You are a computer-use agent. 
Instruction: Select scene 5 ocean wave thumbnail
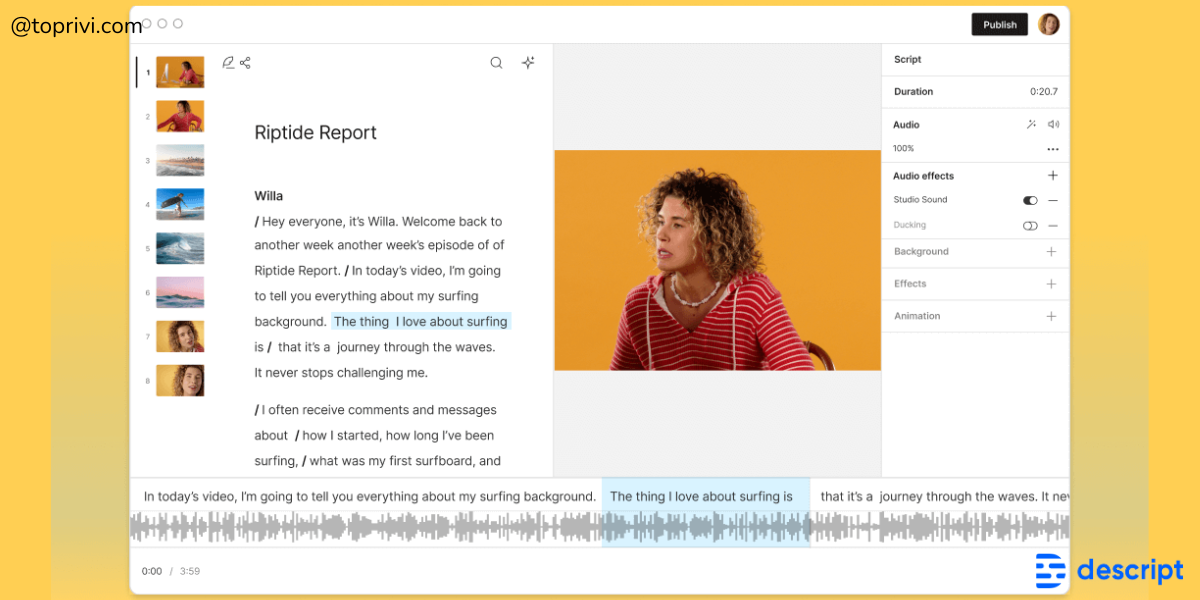pyautogui.click(x=180, y=248)
